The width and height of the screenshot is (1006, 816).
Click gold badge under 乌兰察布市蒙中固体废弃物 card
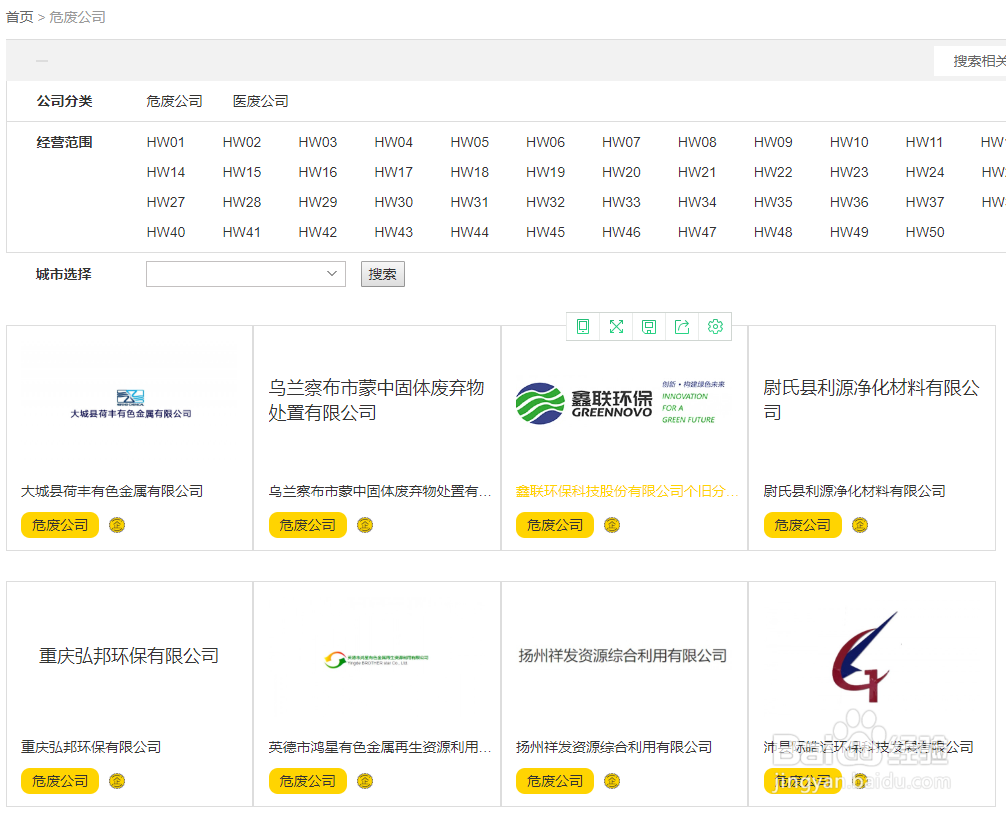[364, 525]
